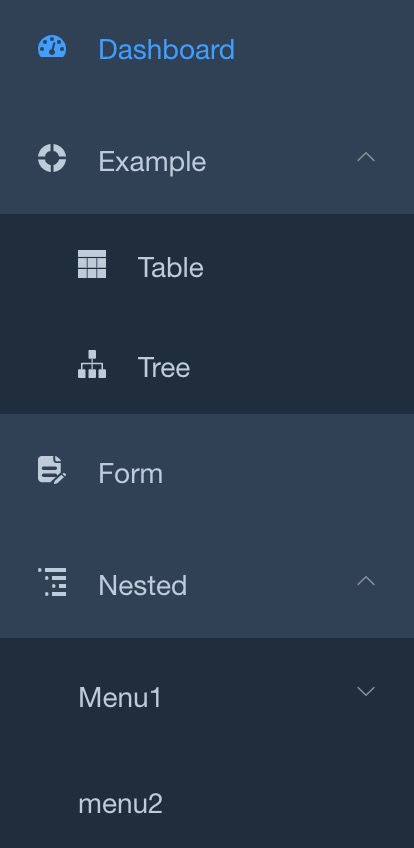Click the Form document-edit icon
The image size is (414, 848).
[52, 470]
